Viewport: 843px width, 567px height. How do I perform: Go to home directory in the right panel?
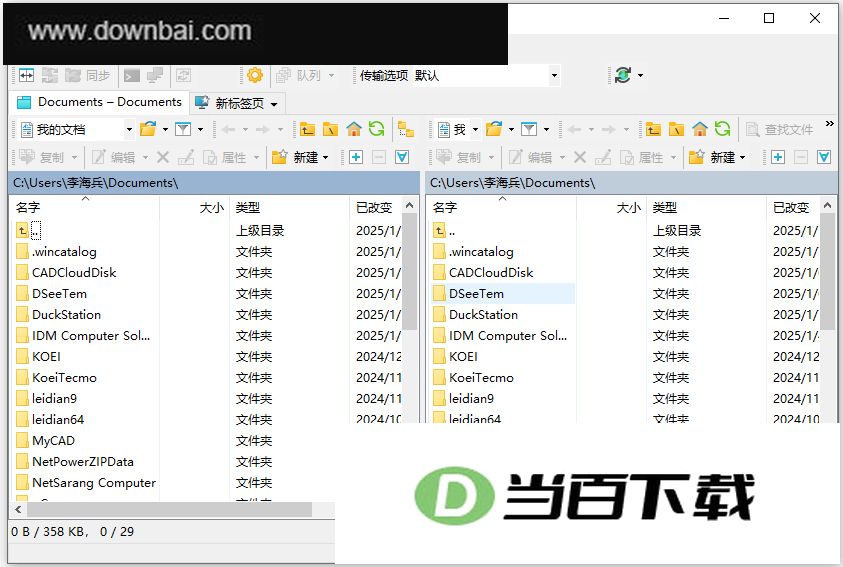[699, 129]
